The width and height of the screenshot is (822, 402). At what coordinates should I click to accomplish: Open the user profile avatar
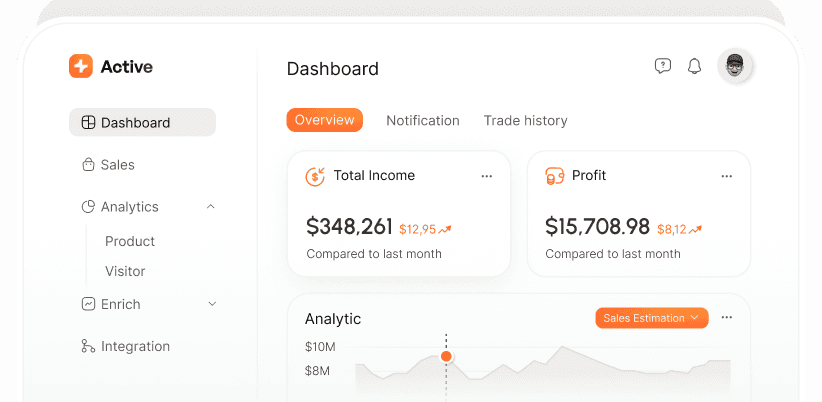coord(735,66)
